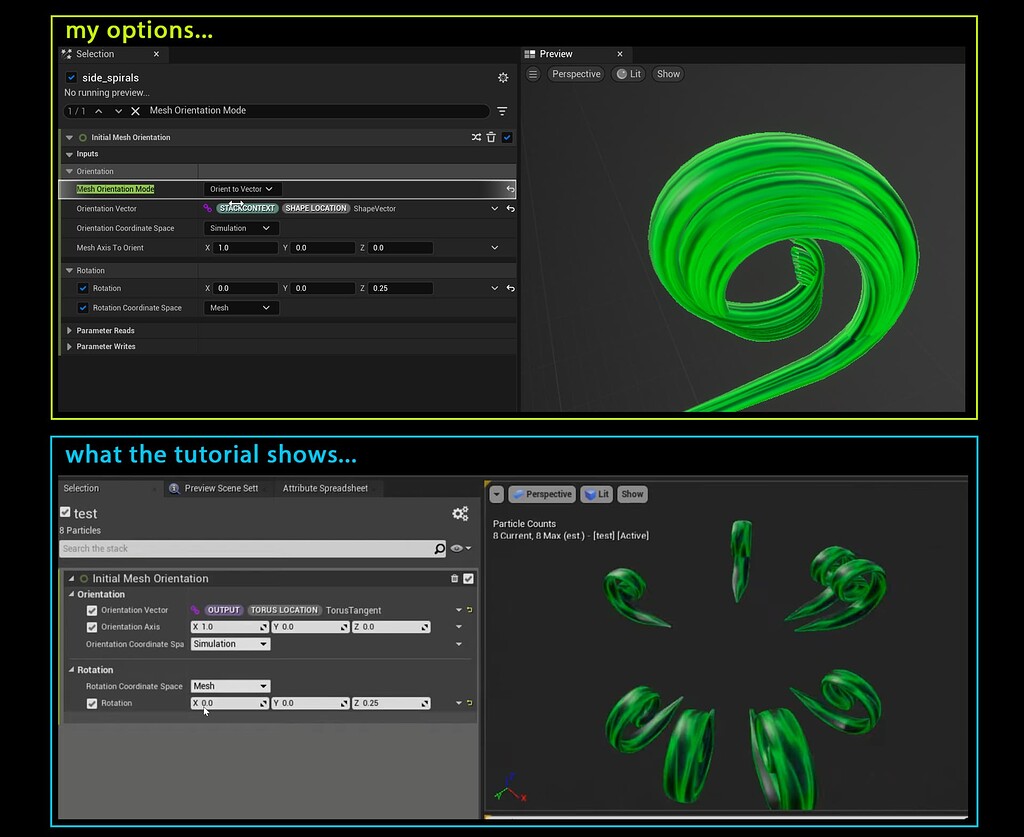The image size is (1024, 837).
Task: Click the hamburger menu in the Preview panel
Action: [533, 74]
